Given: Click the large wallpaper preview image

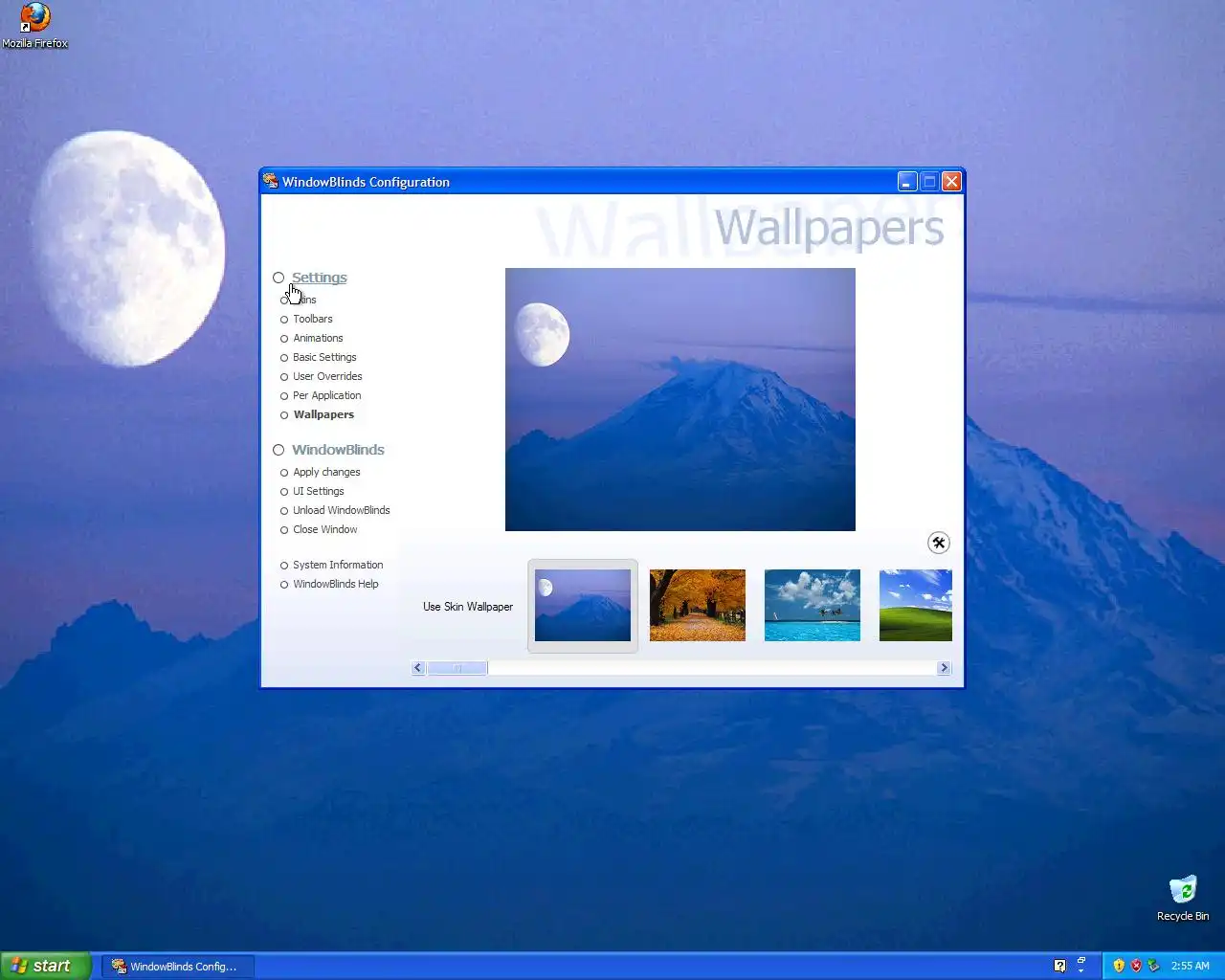Looking at the screenshot, I should 680,399.
